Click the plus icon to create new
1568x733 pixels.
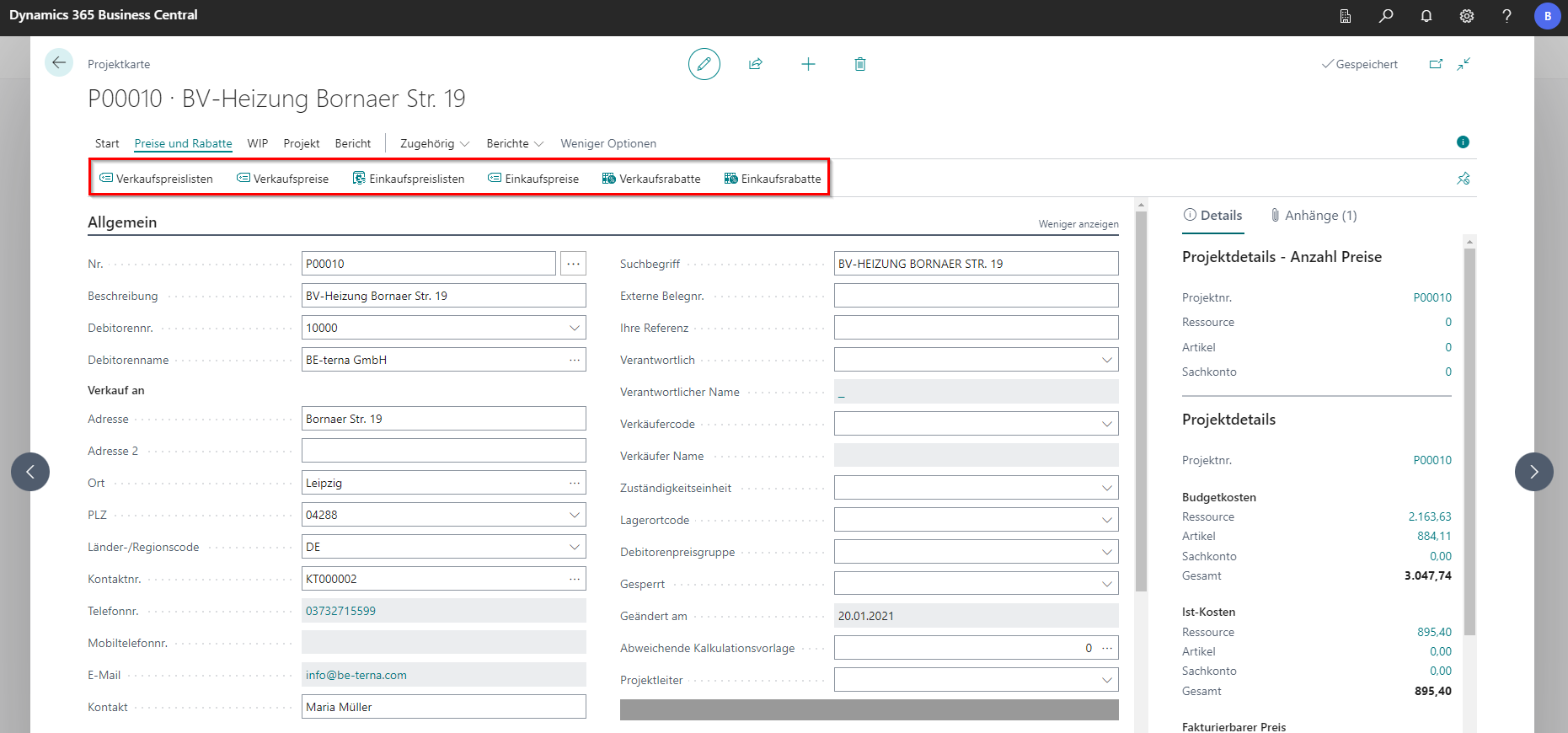808,64
